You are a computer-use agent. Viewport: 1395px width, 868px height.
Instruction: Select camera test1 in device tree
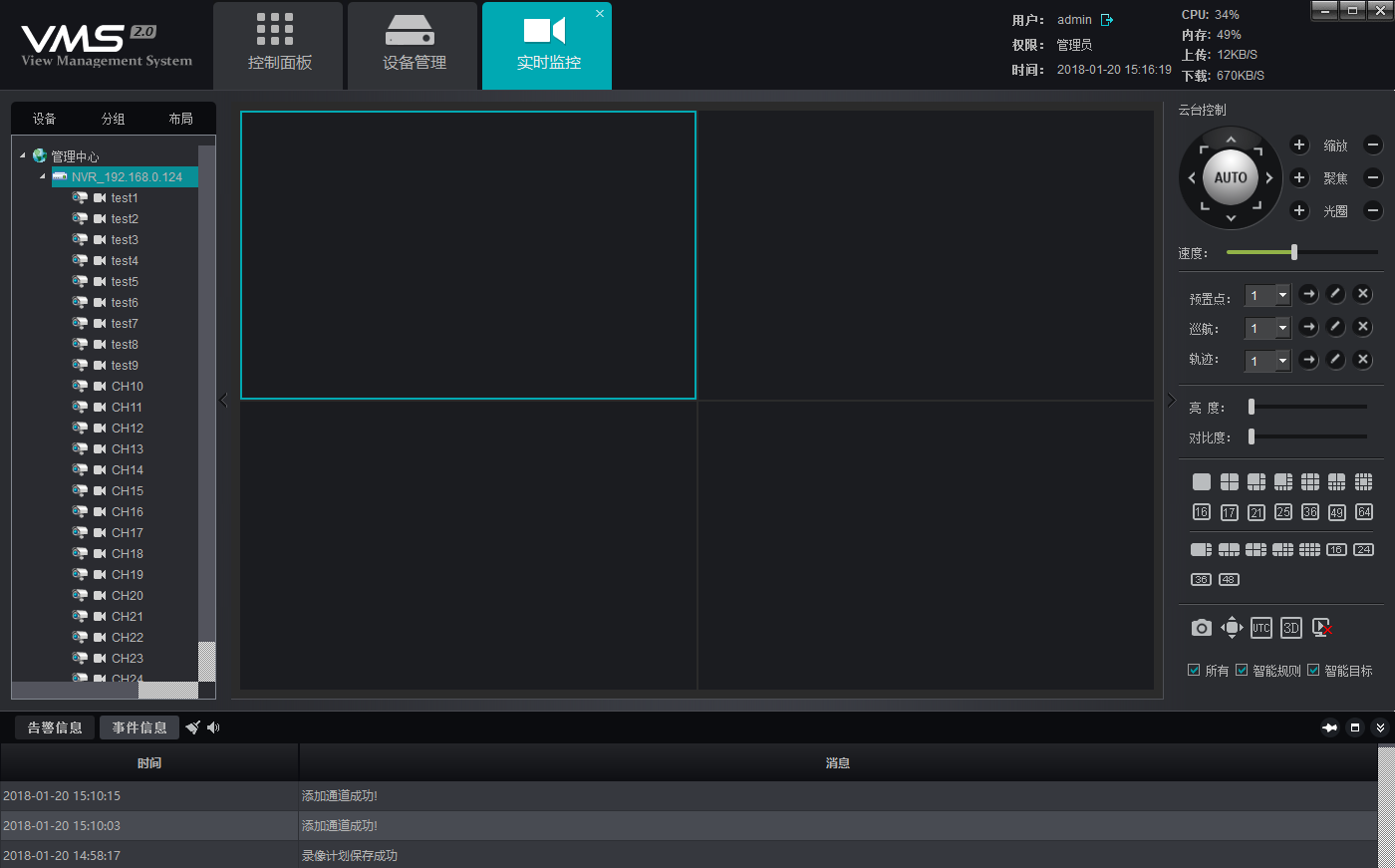click(x=125, y=197)
